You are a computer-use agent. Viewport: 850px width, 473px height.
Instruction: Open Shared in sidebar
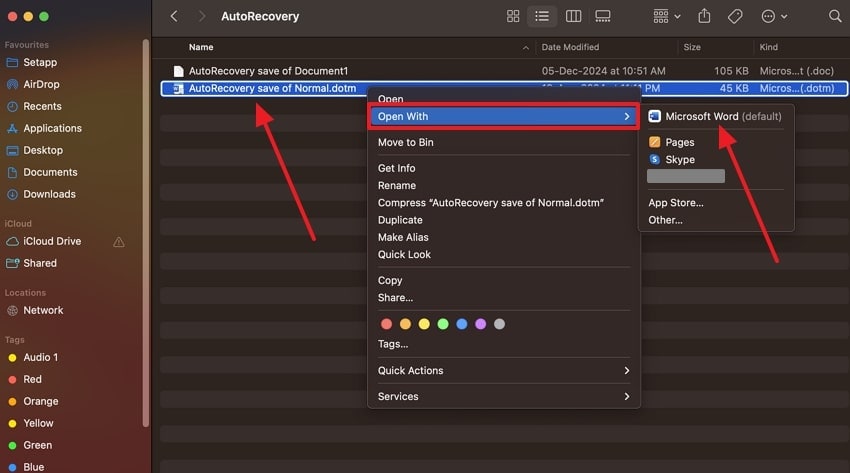[x=39, y=263]
